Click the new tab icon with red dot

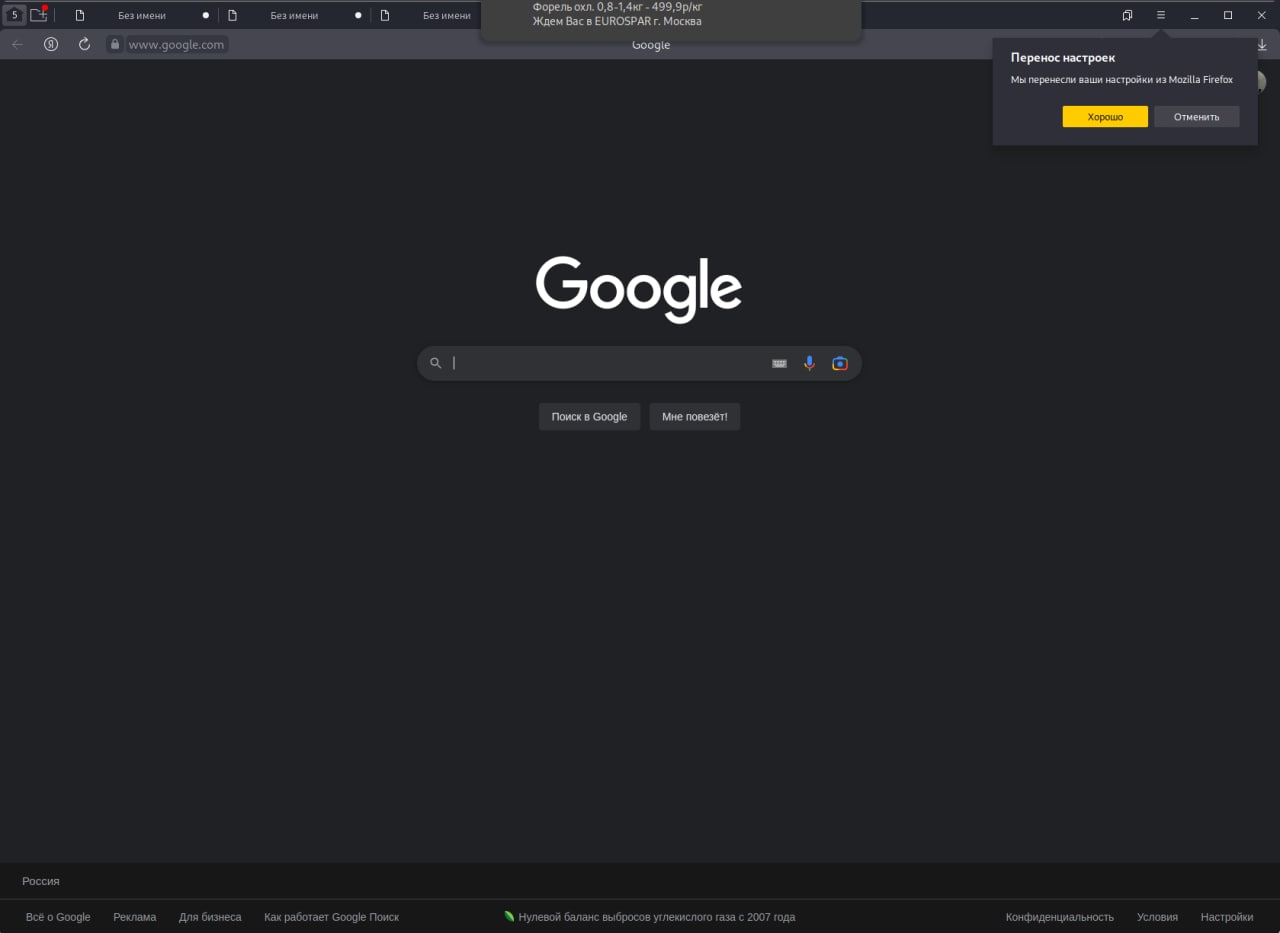pos(39,14)
